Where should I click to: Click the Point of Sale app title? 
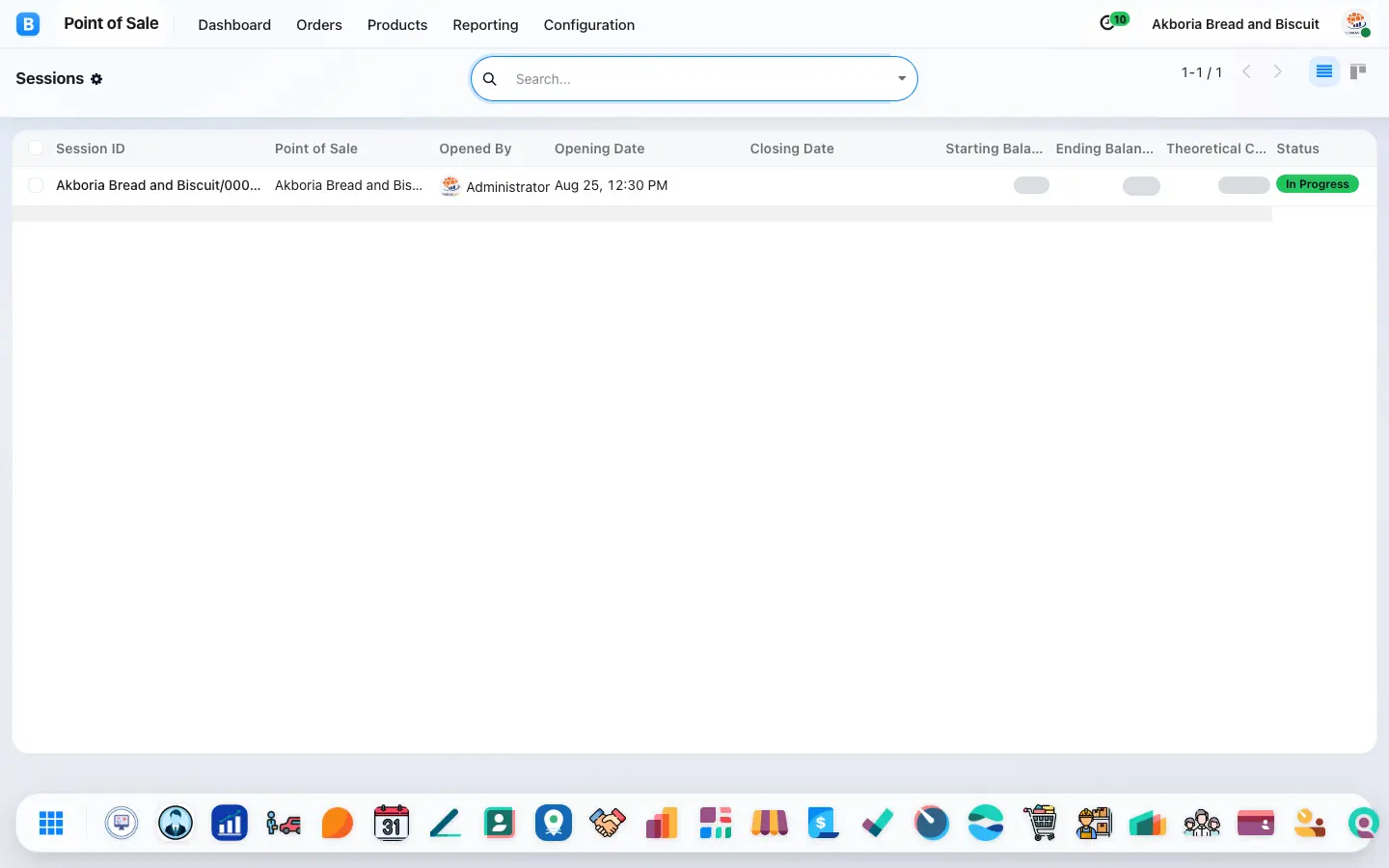(111, 23)
